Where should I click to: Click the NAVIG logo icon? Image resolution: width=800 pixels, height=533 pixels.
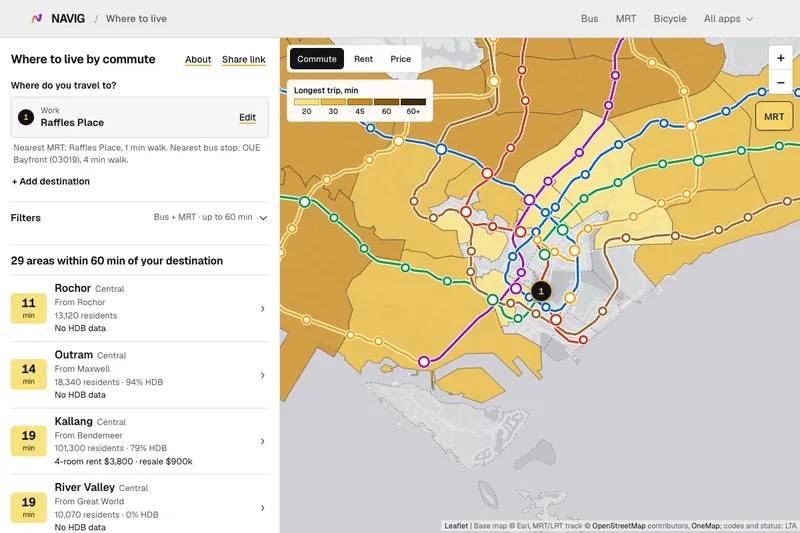[36, 19]
